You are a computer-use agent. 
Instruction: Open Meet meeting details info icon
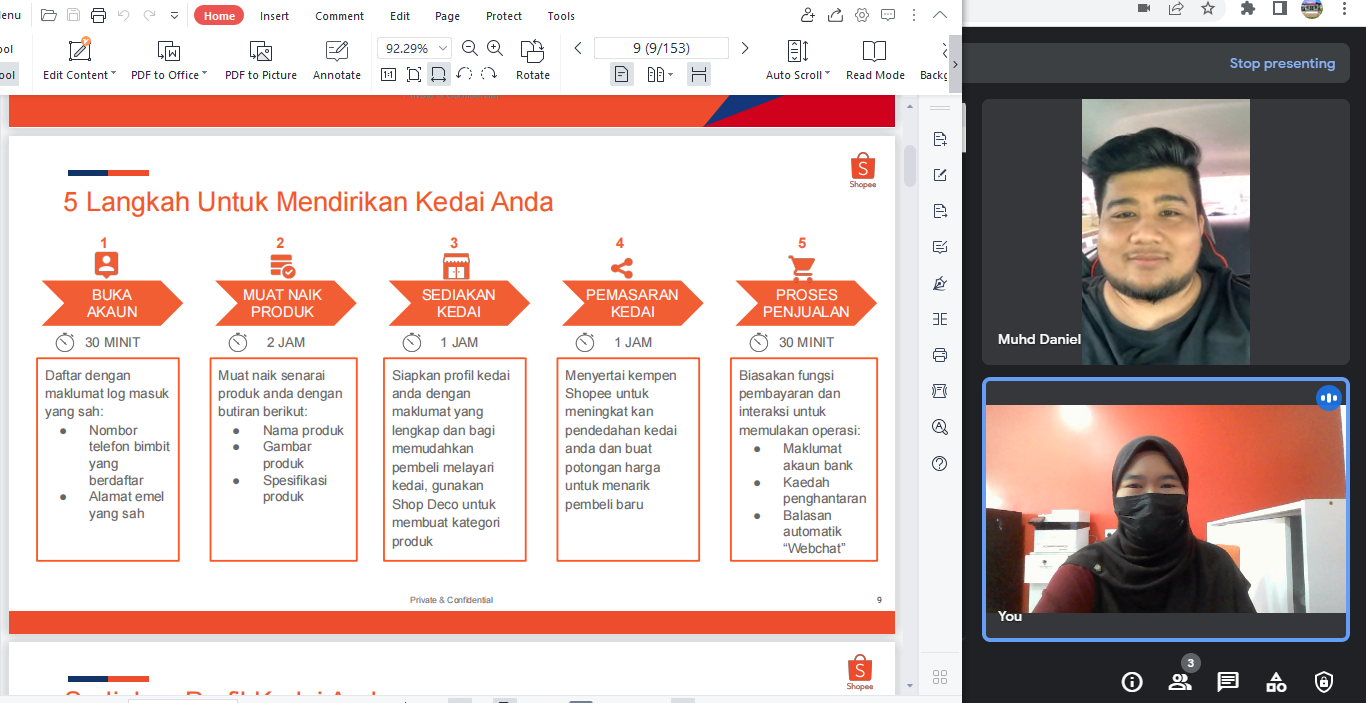click(x=1132, y=682)
